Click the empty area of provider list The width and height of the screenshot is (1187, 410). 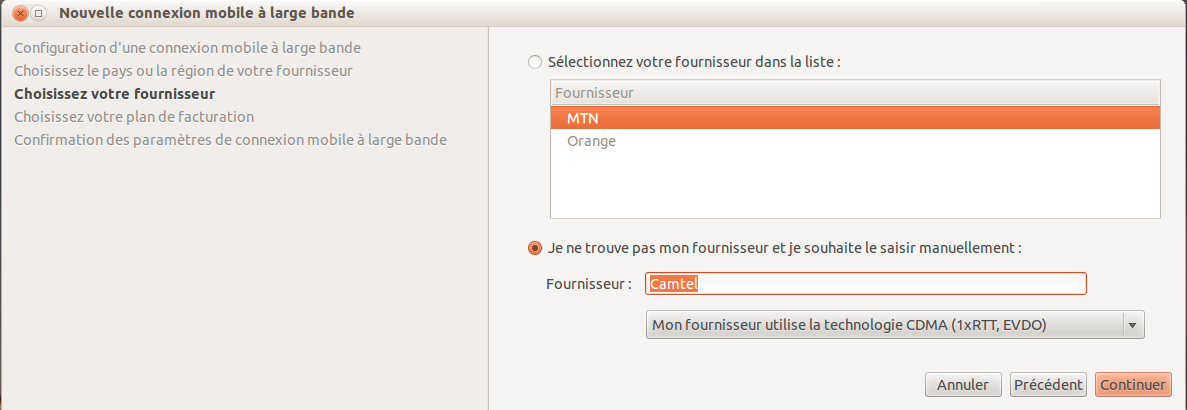(x=855, y=185)
